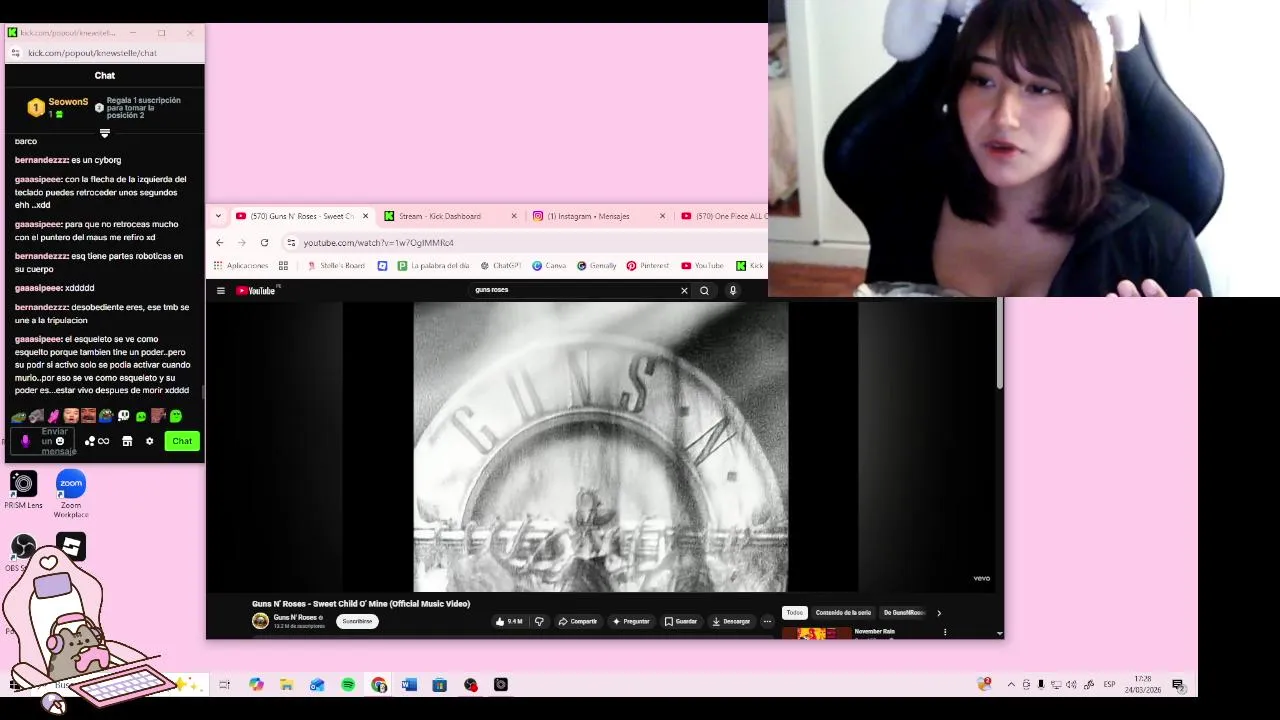Screen dimensions: 1280x720
Task: Run the YouTube search magnifier button
Action: 704,291
